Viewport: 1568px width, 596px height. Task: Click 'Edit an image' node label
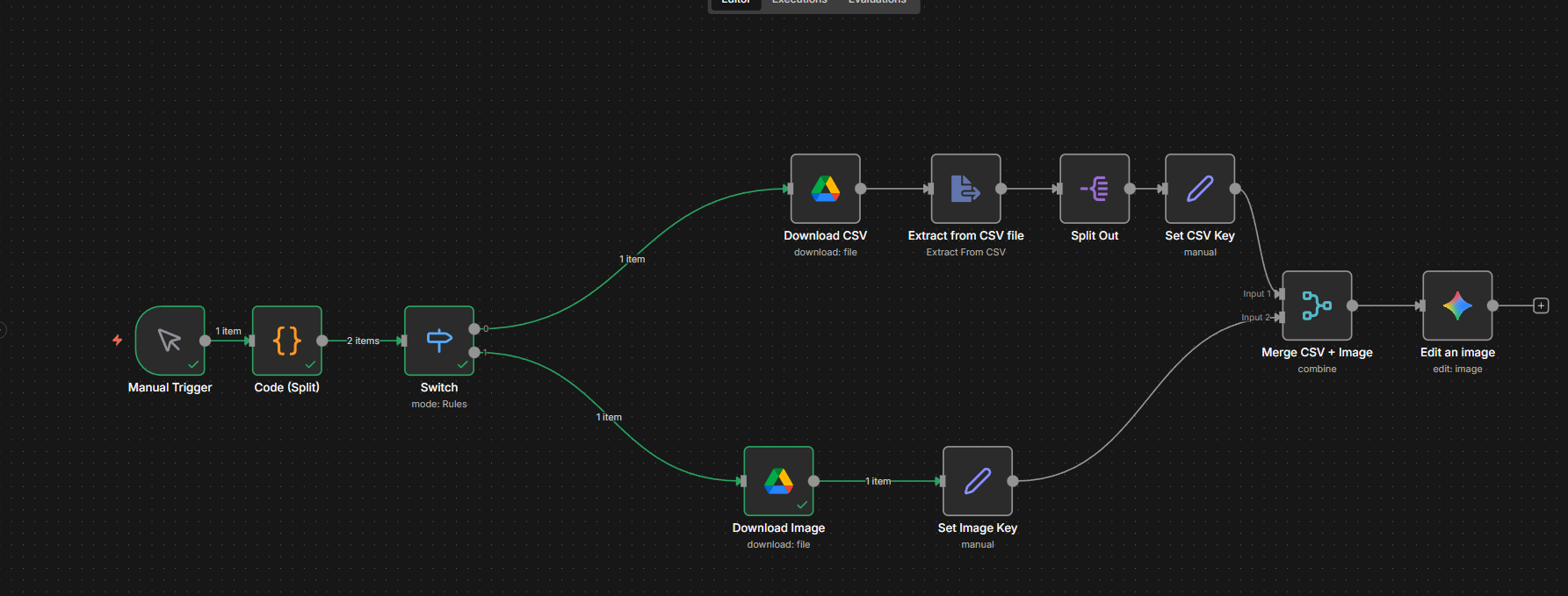[x=1457, y=352]
